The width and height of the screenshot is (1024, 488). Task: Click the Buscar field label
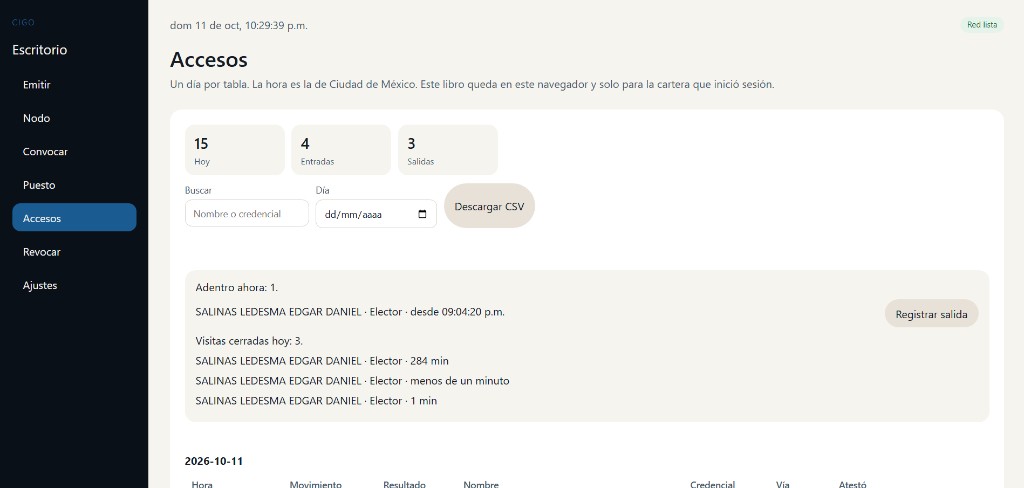click(x=198, y=190)
